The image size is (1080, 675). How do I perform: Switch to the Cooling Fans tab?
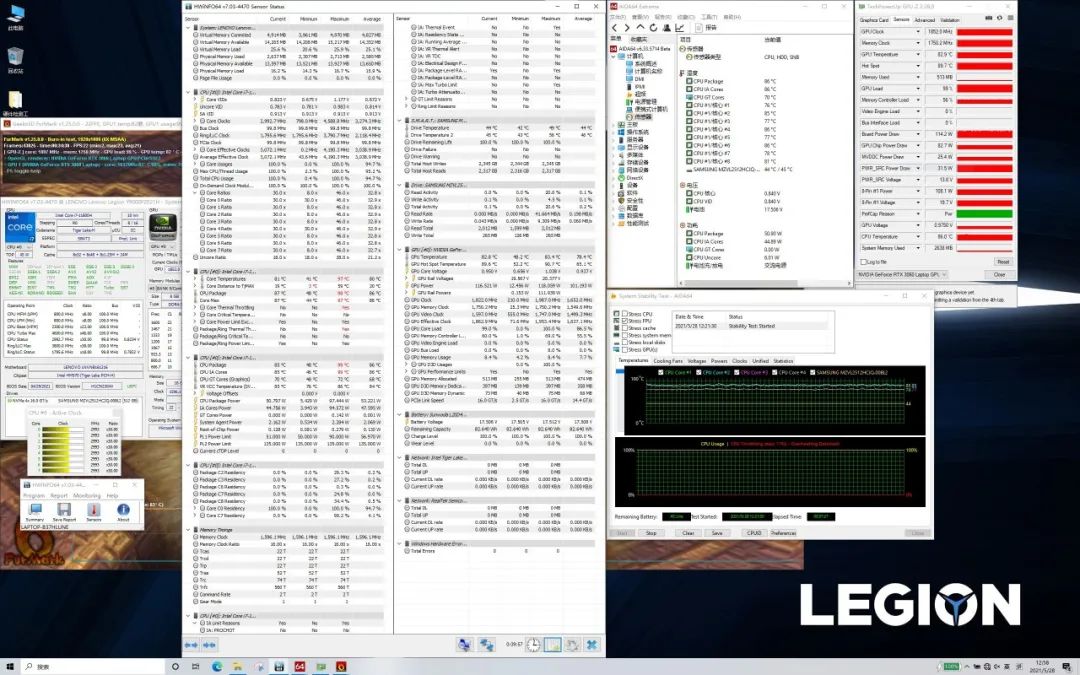coord(668,361)
